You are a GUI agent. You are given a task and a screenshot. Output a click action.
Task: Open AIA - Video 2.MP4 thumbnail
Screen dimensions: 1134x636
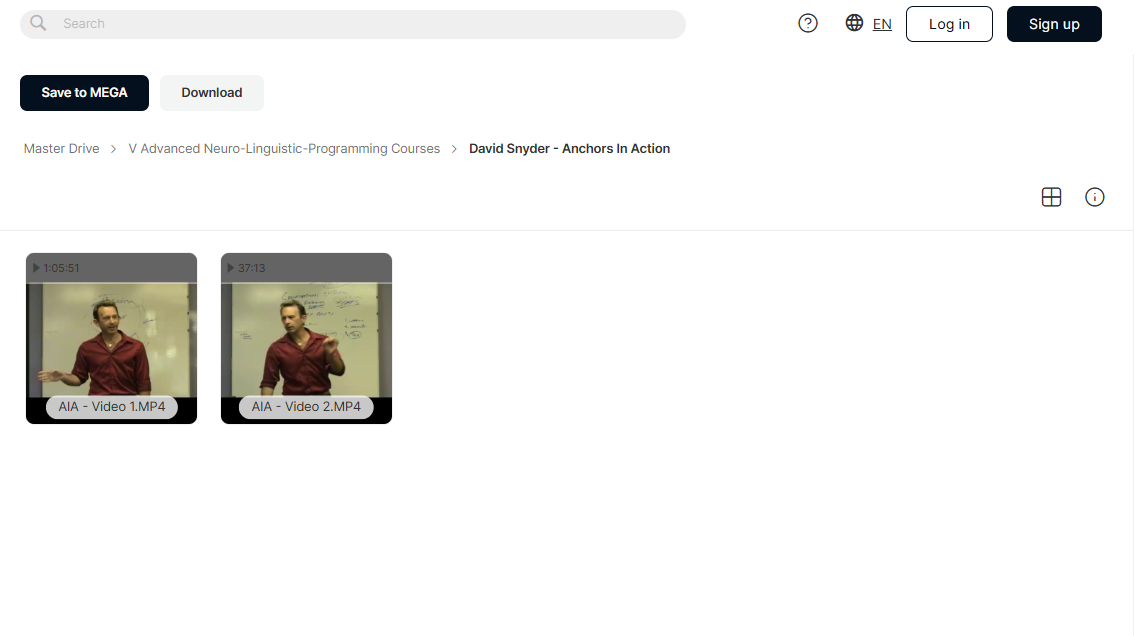pos(307,338)
